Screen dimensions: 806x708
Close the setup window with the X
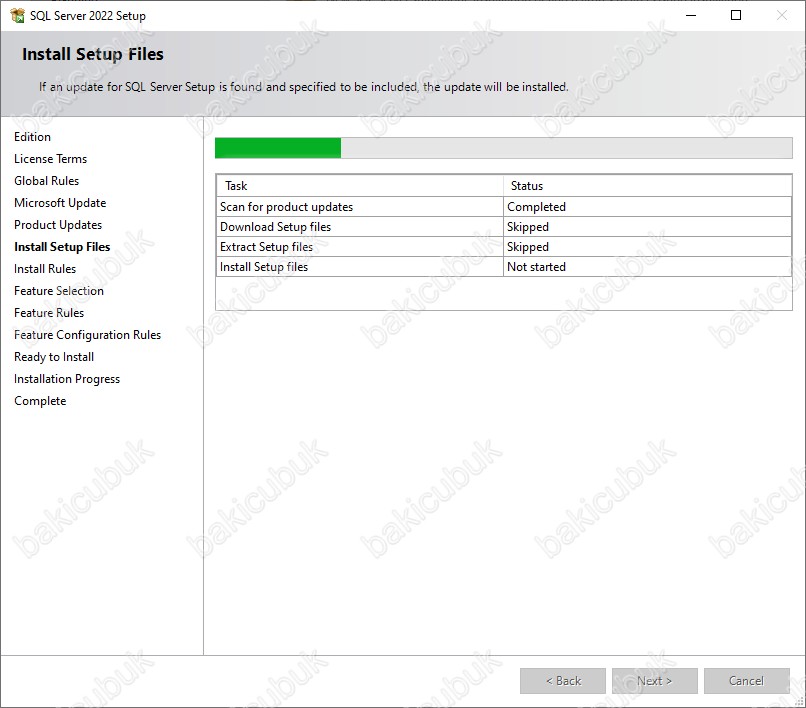click(782, 15)
